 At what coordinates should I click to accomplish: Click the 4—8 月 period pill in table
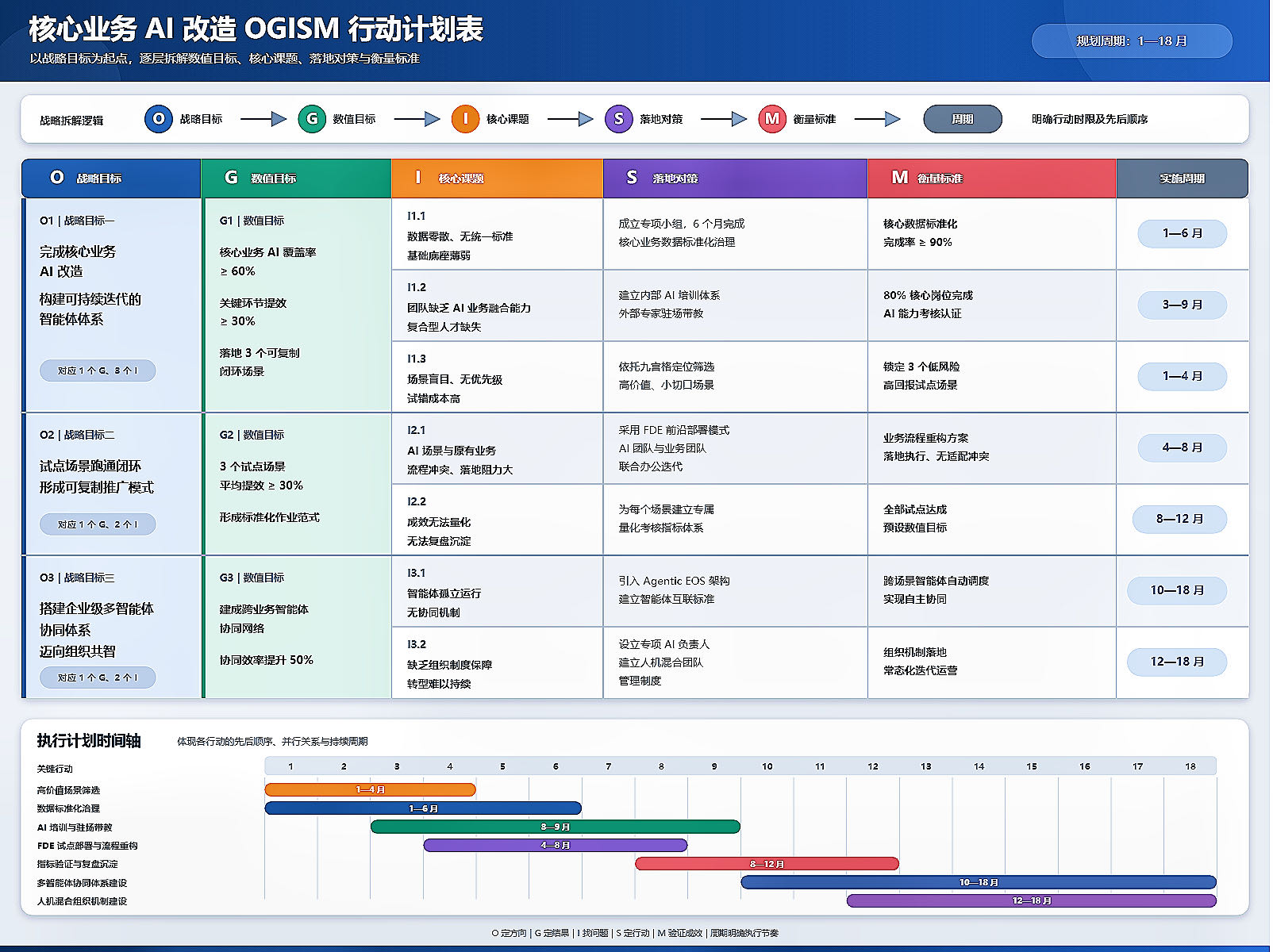[x=1183, y=447]
